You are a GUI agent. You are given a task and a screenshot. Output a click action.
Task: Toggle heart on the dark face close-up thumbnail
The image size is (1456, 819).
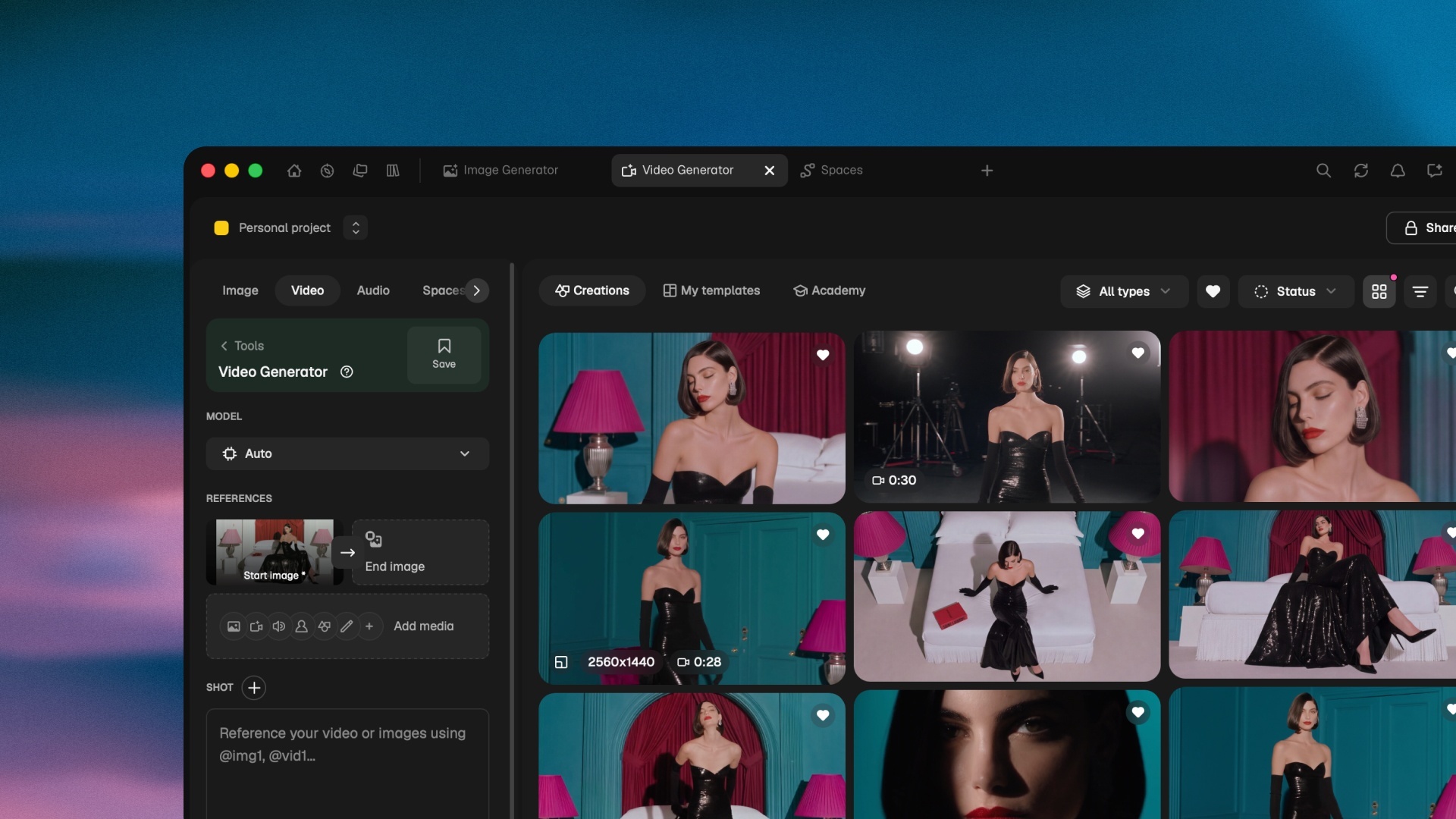click(1137, 712)
